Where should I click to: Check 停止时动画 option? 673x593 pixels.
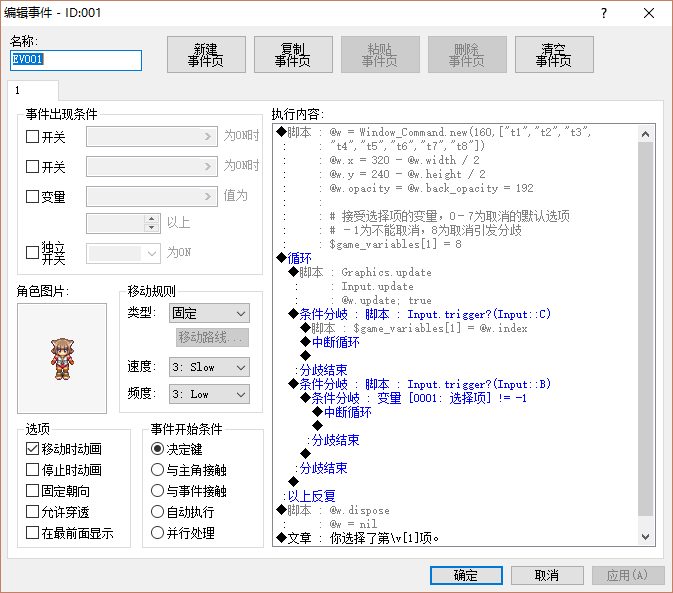33,470
